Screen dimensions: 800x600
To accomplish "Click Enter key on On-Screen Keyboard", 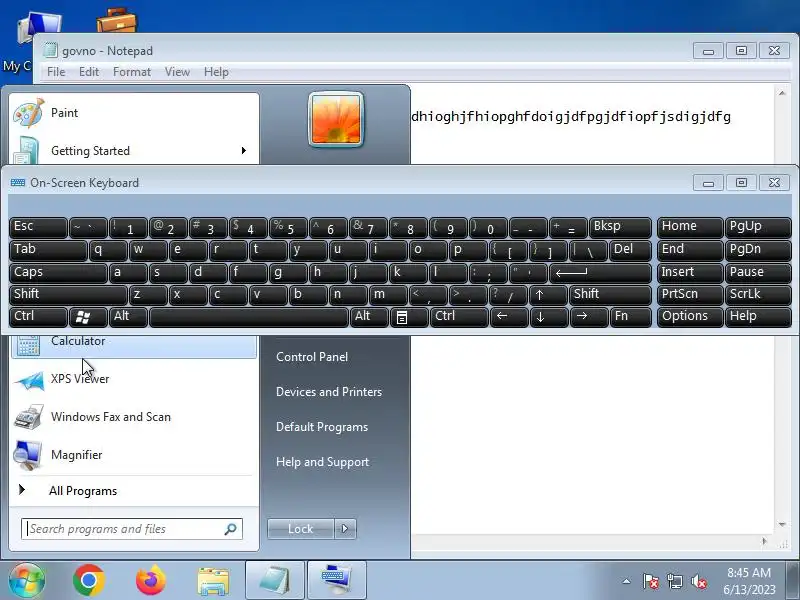I will 601,272.
